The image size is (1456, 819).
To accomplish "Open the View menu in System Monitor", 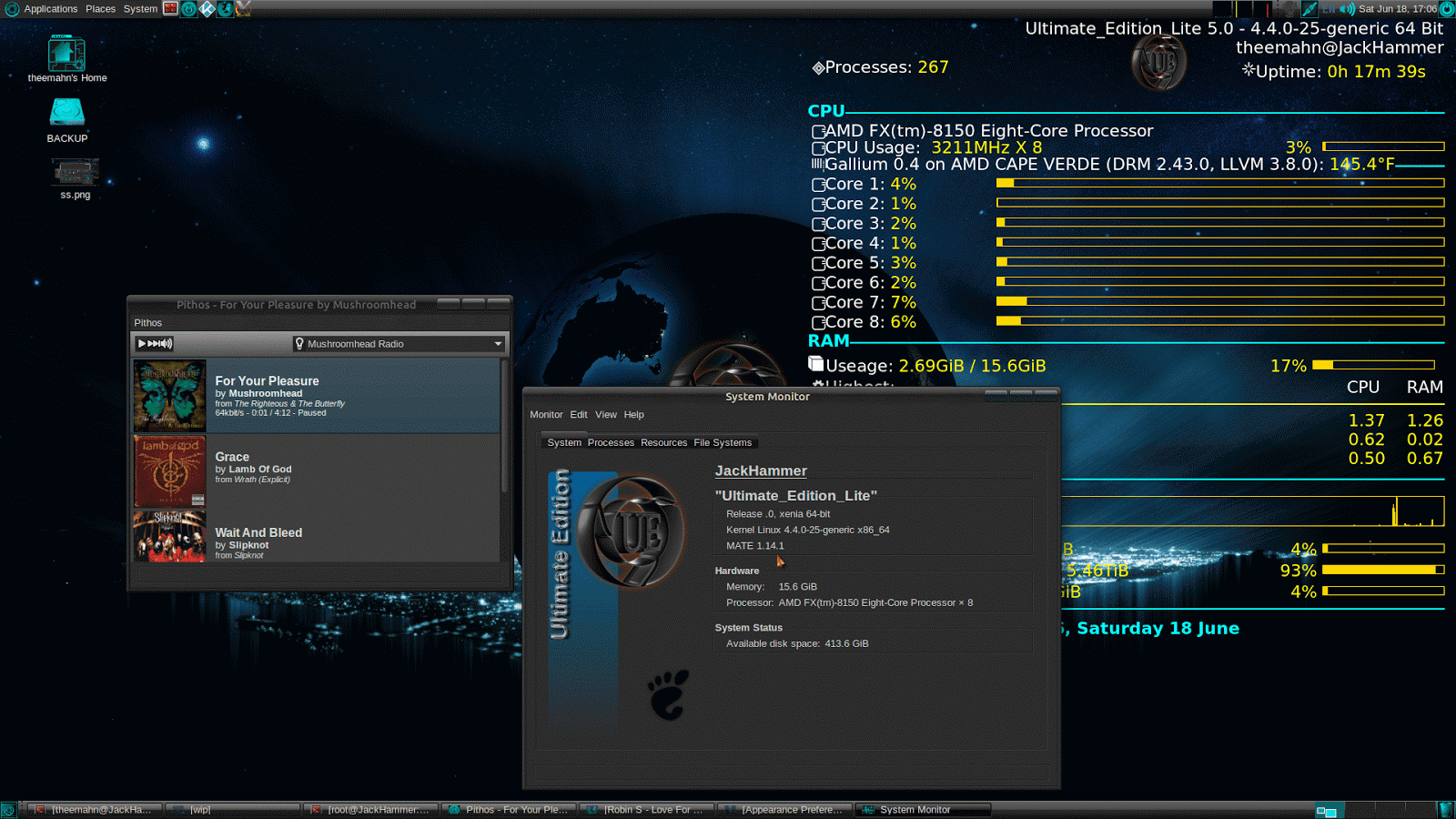I will click(606, 415).
